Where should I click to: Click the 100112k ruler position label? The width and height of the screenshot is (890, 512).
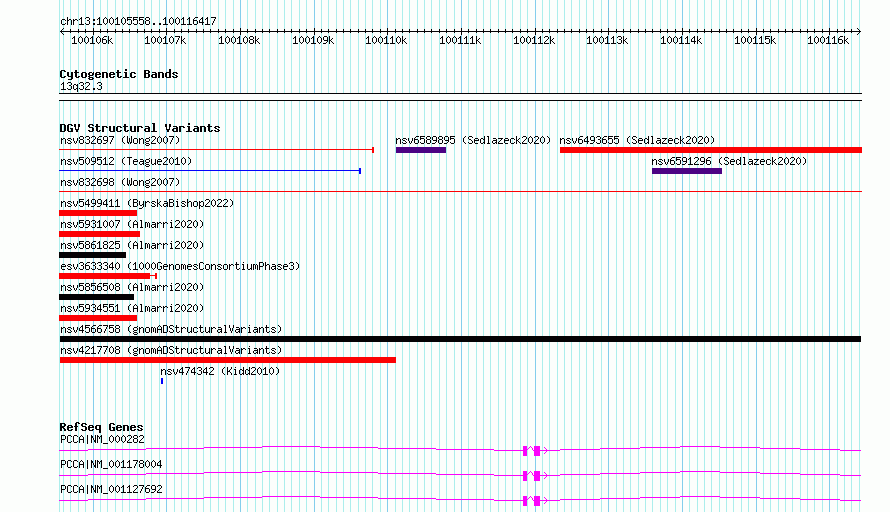tap(534, 40)
